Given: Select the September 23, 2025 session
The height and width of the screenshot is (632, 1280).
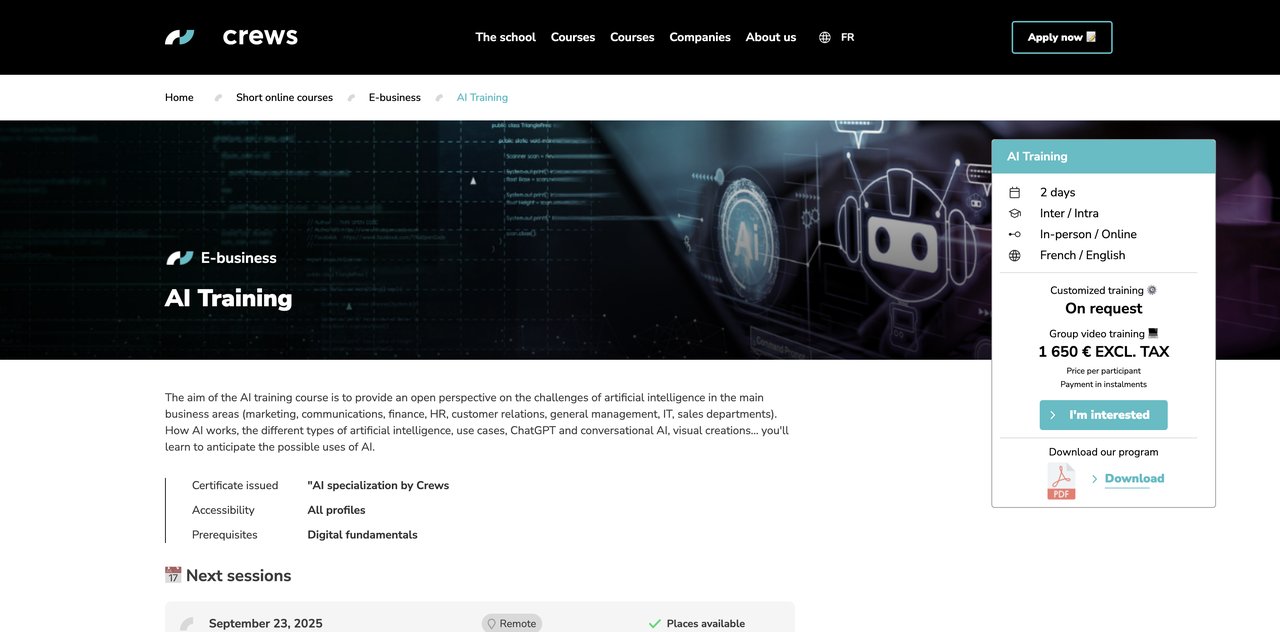Looking at the screenshot, I should tap(265, 623).
